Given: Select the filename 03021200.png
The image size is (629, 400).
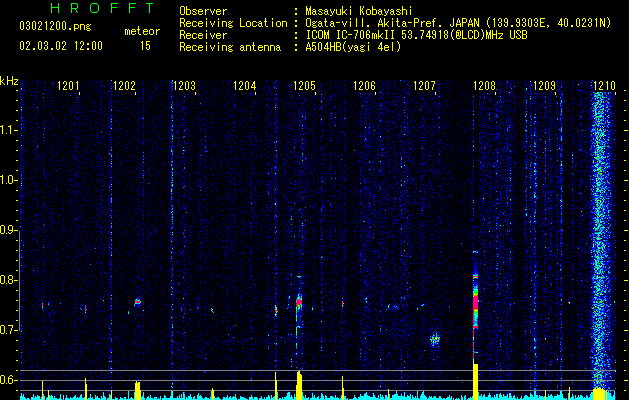Looking at the screenshot, I should (55, 27).
